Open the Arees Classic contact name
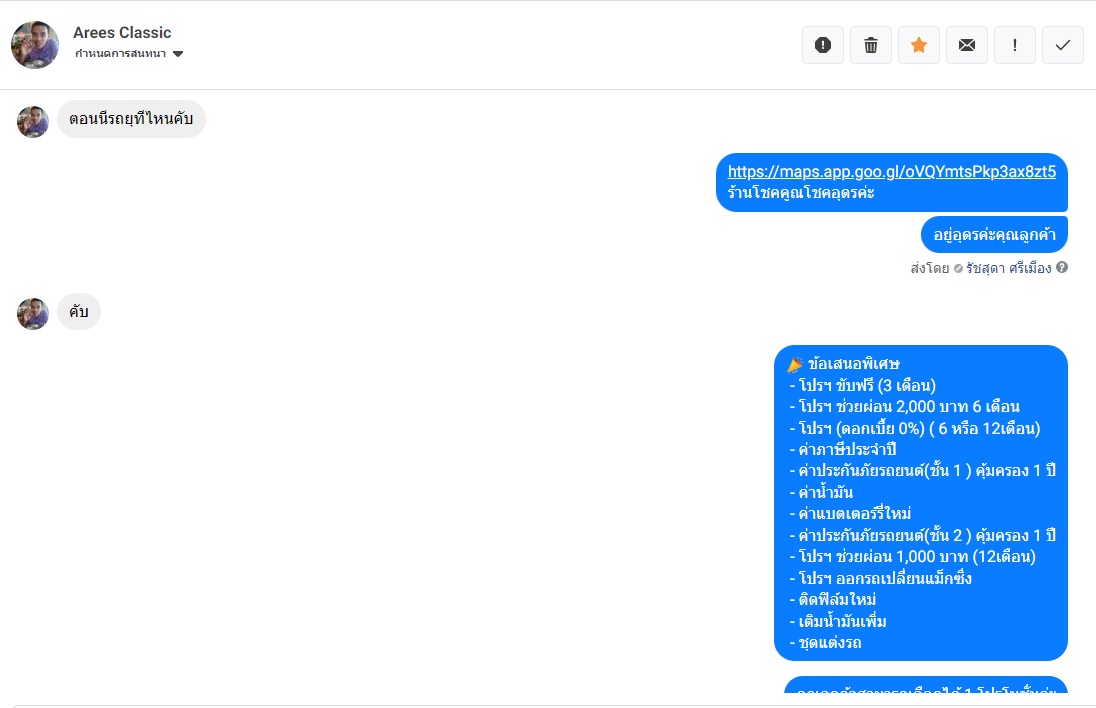The image size is (1096, 708). point(122,33)
